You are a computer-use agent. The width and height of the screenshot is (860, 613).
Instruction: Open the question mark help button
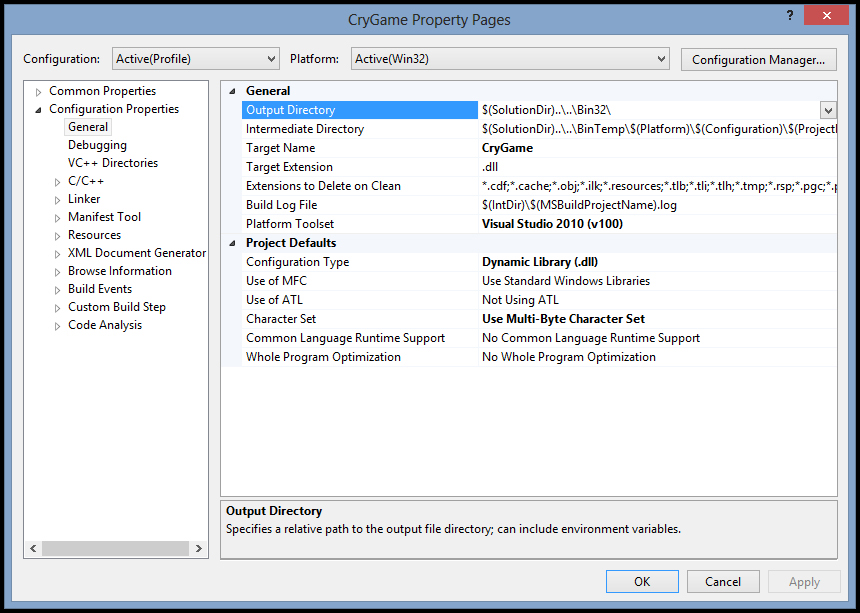[790, 15]
